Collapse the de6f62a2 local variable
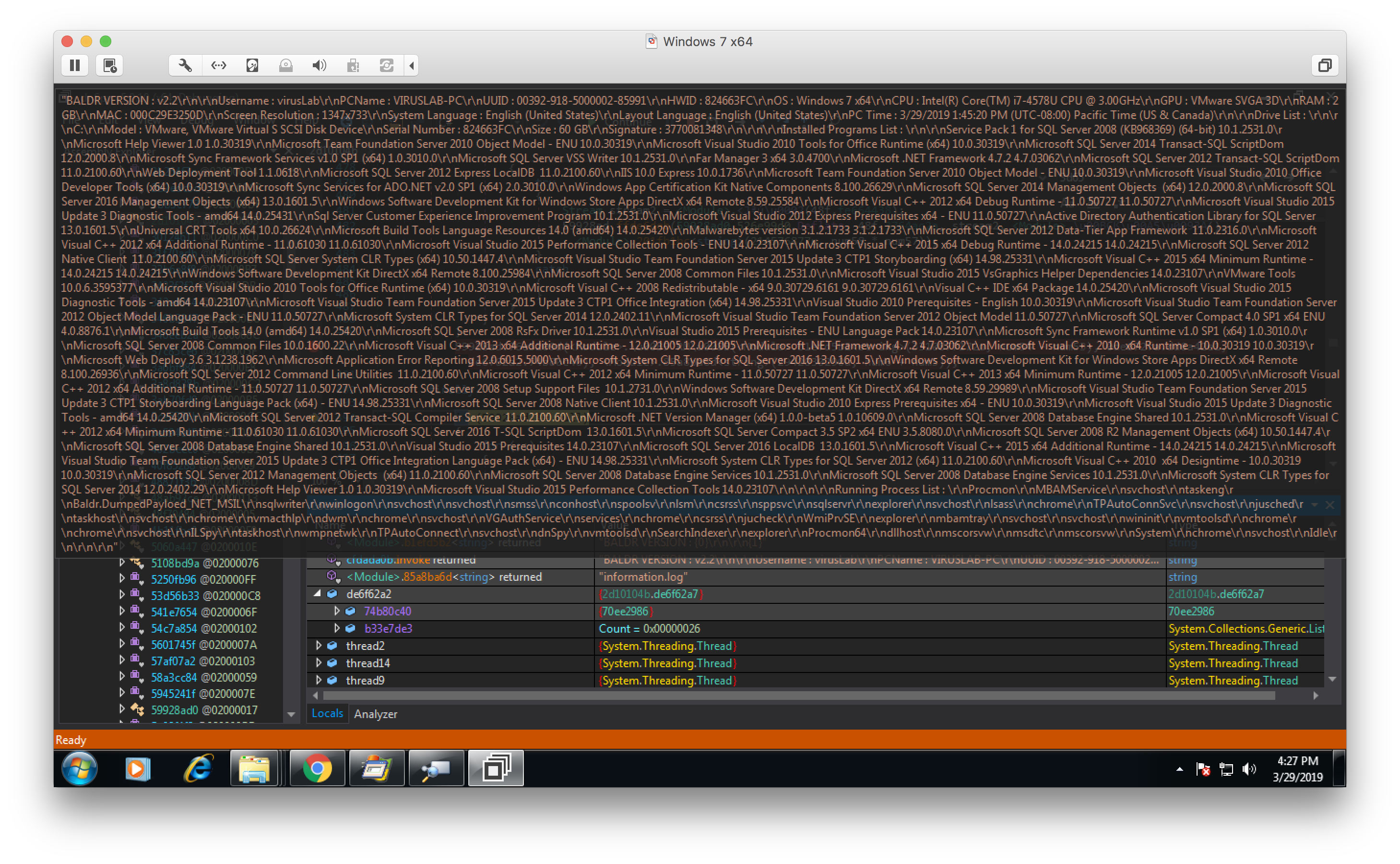 (318, 594)
